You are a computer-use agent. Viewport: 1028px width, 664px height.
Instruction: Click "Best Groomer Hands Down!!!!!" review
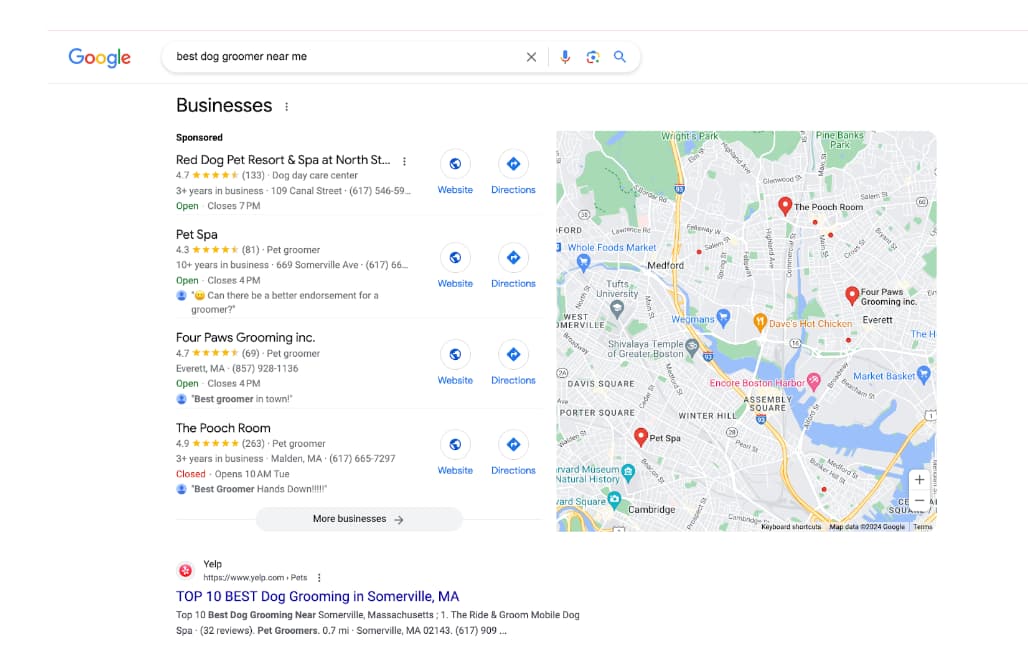259,489
